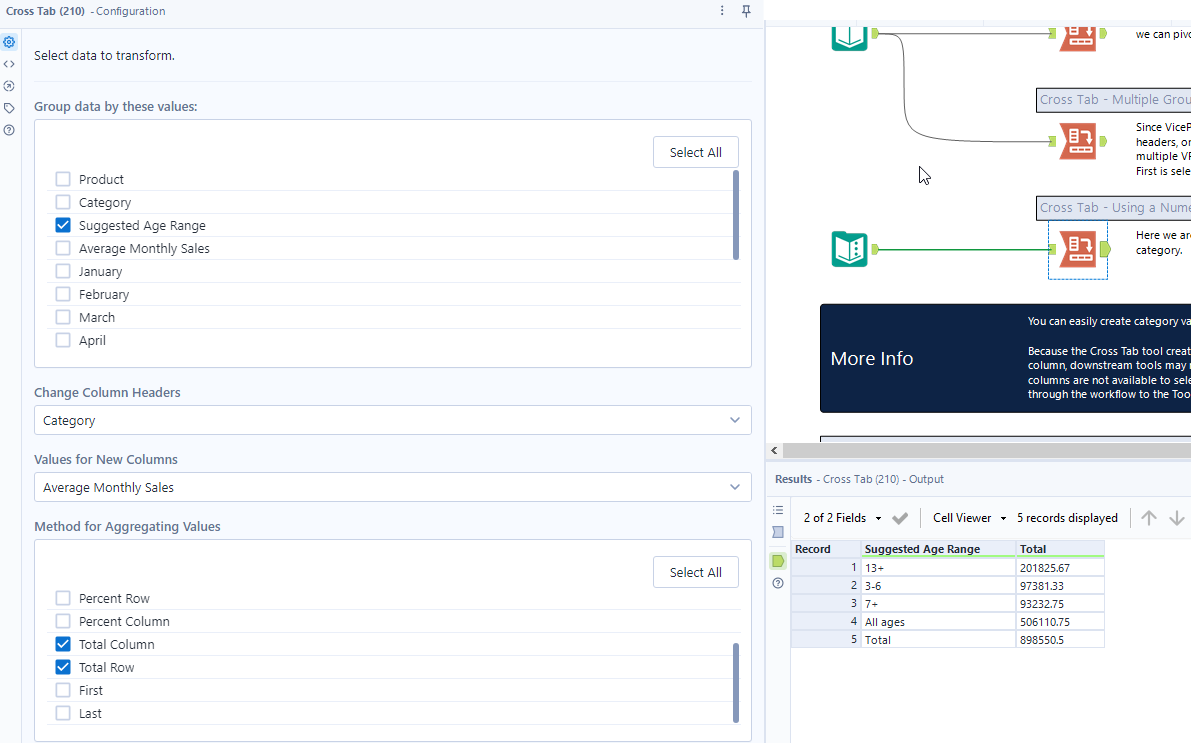View XML with the code icon in sidebar

[x=9, y=64]
